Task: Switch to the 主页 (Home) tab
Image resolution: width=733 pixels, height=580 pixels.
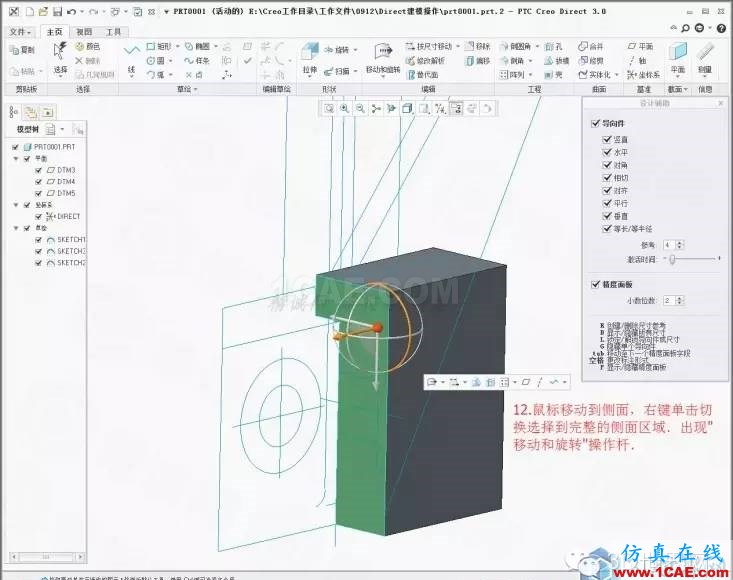Action: point(54,32)
